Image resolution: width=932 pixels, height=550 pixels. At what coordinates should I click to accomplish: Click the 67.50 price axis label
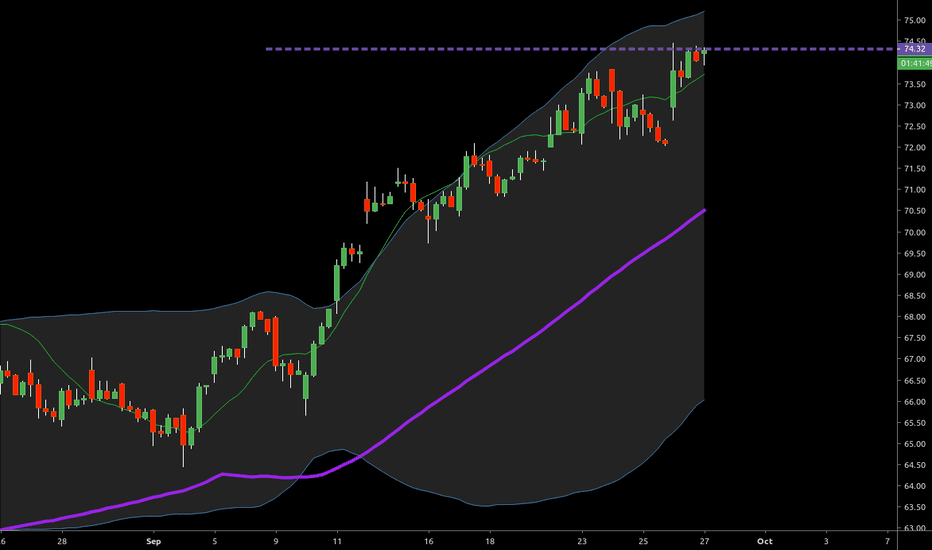click(914, 338)
